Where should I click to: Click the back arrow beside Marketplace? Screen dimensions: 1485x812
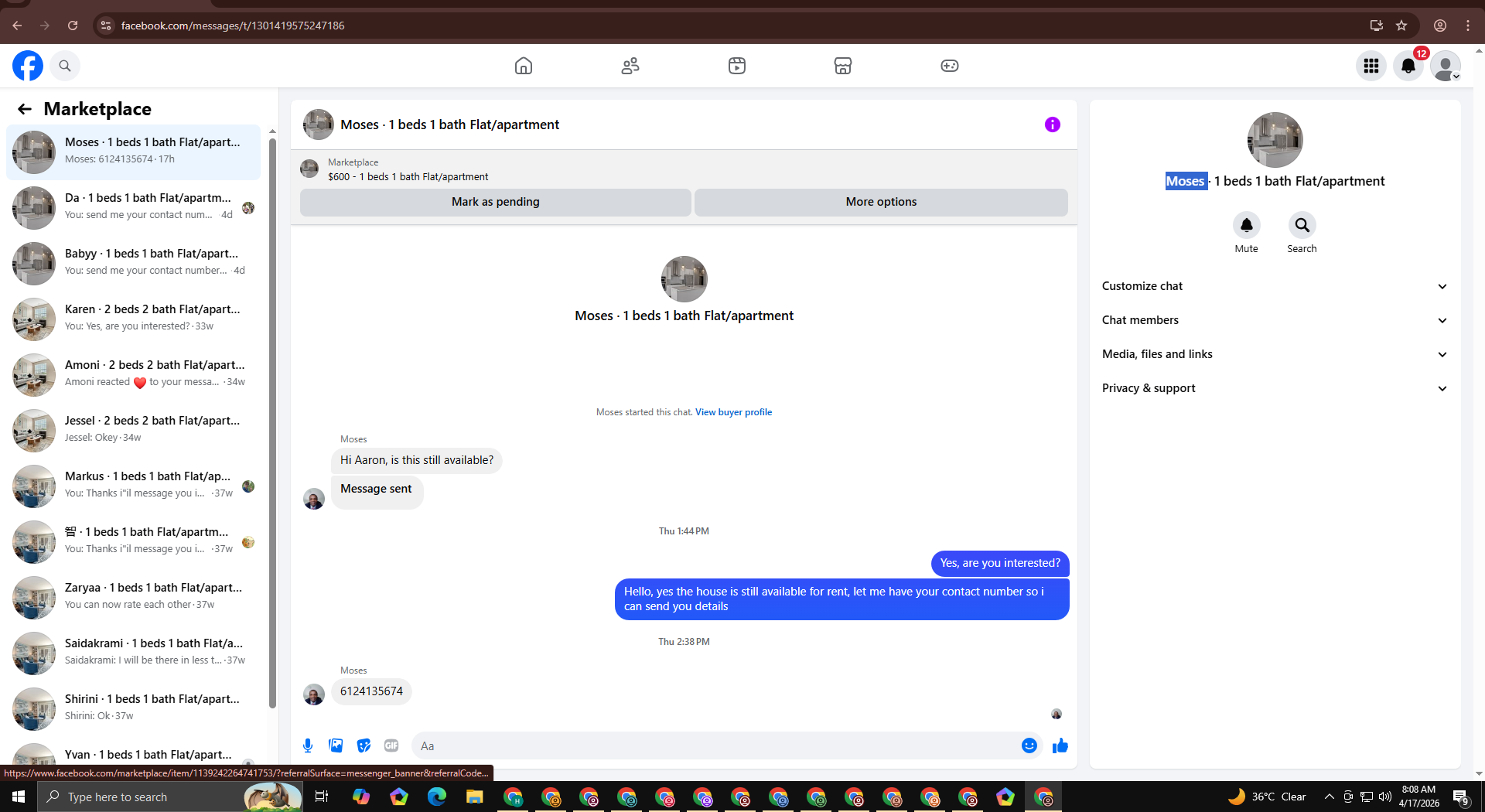(25, 109)
